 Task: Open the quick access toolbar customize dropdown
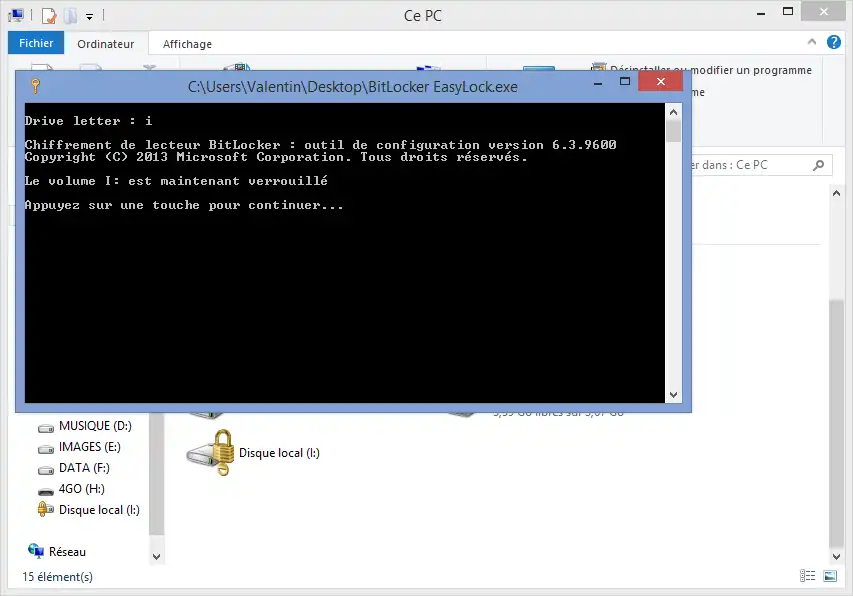tap(89, 17)
